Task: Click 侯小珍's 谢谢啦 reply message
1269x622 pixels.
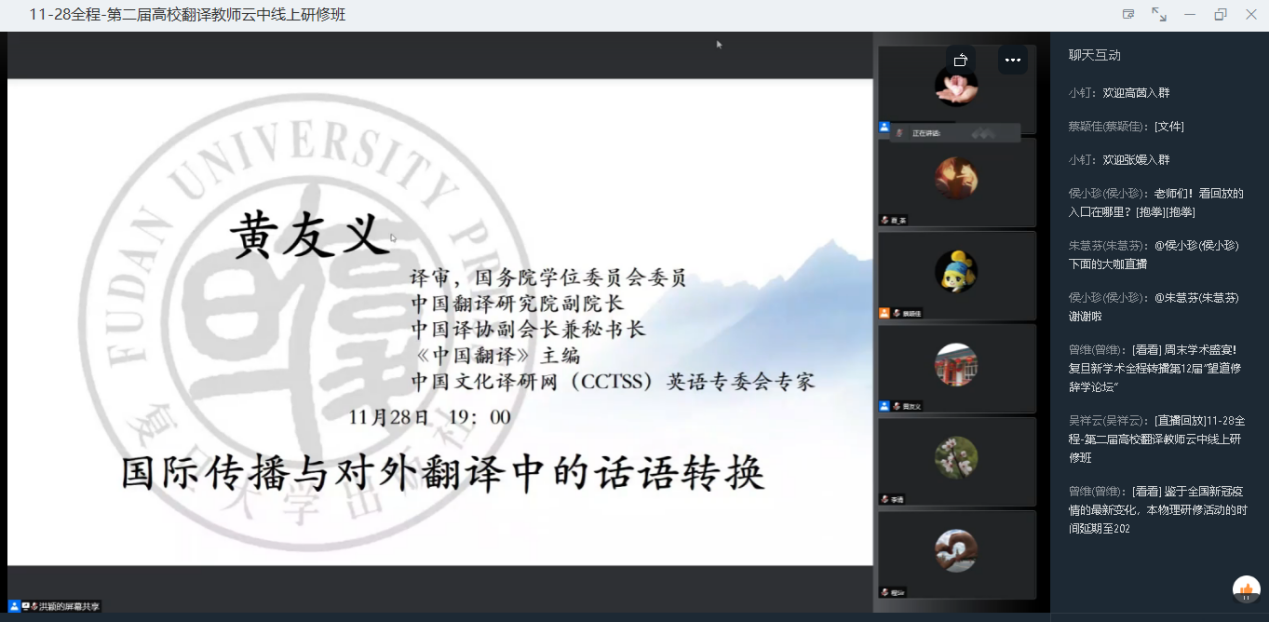Action: (x=1154, y=306)
